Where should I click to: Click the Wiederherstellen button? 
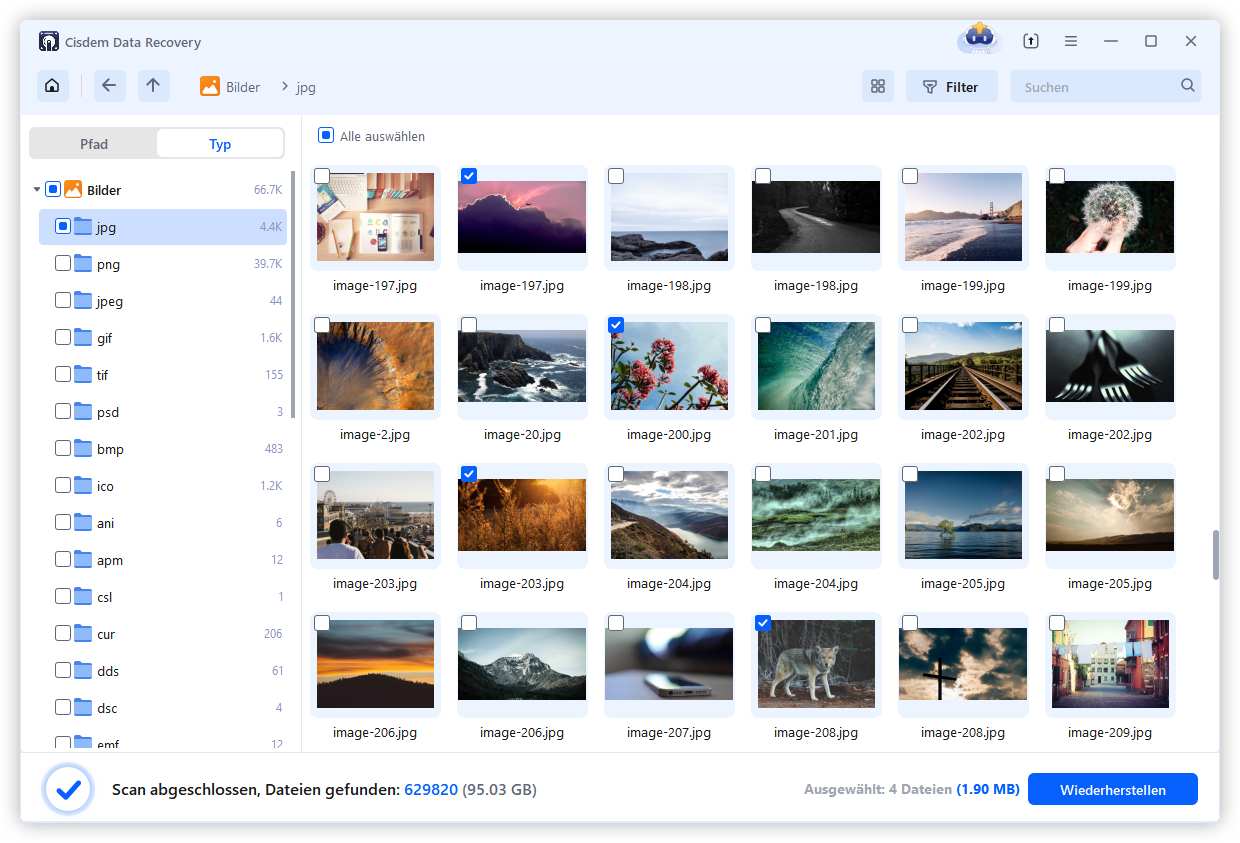(x=1112, y=790)
